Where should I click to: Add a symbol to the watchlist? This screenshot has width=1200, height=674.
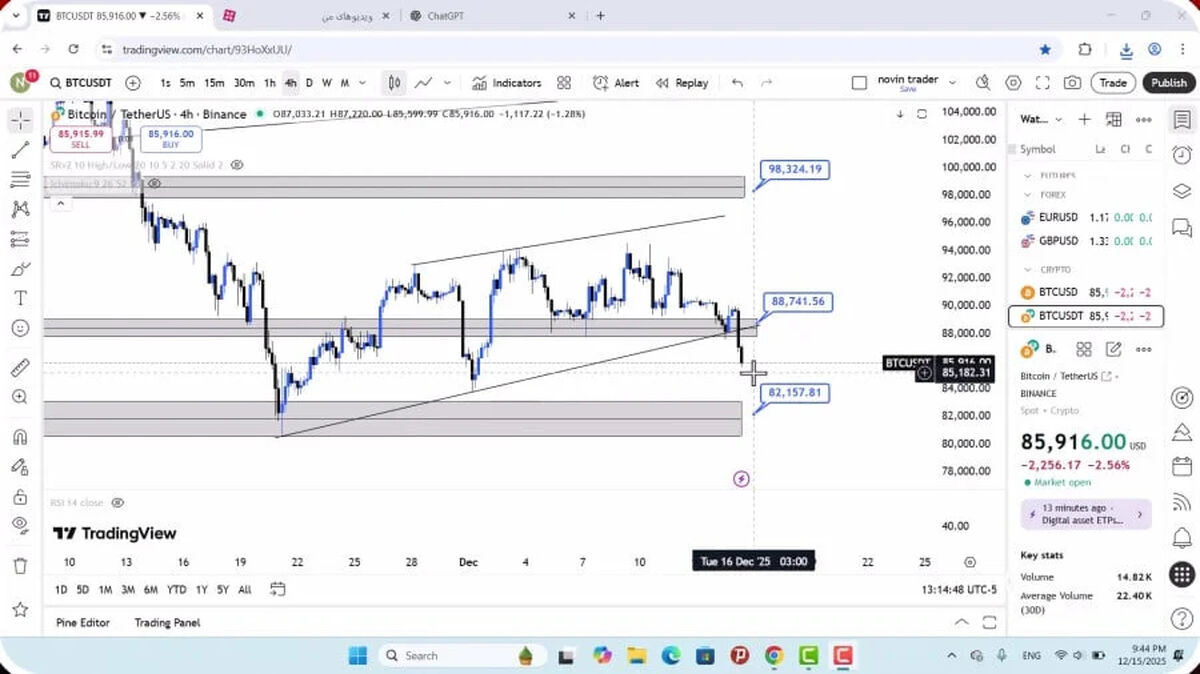pyautogui.click(x=1084, y=120)
